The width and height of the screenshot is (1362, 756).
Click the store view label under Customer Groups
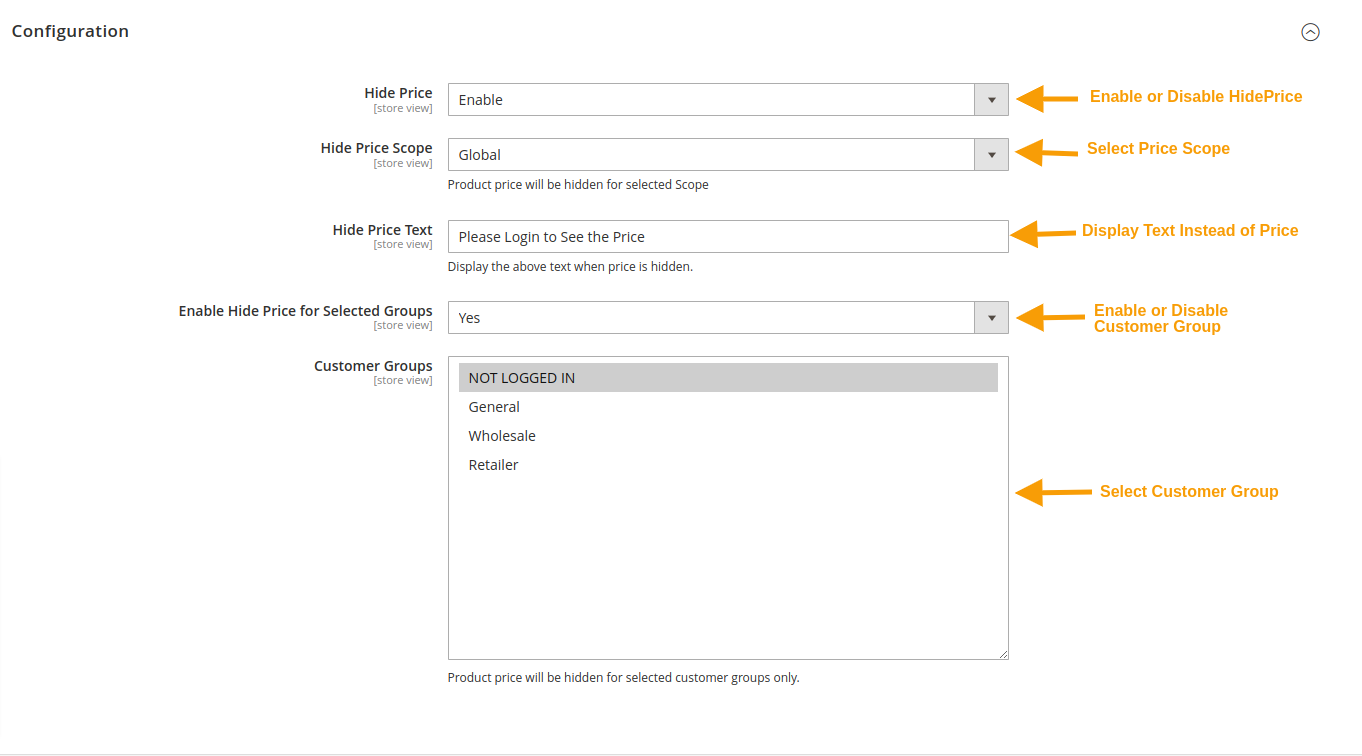(x=403, y=379)
